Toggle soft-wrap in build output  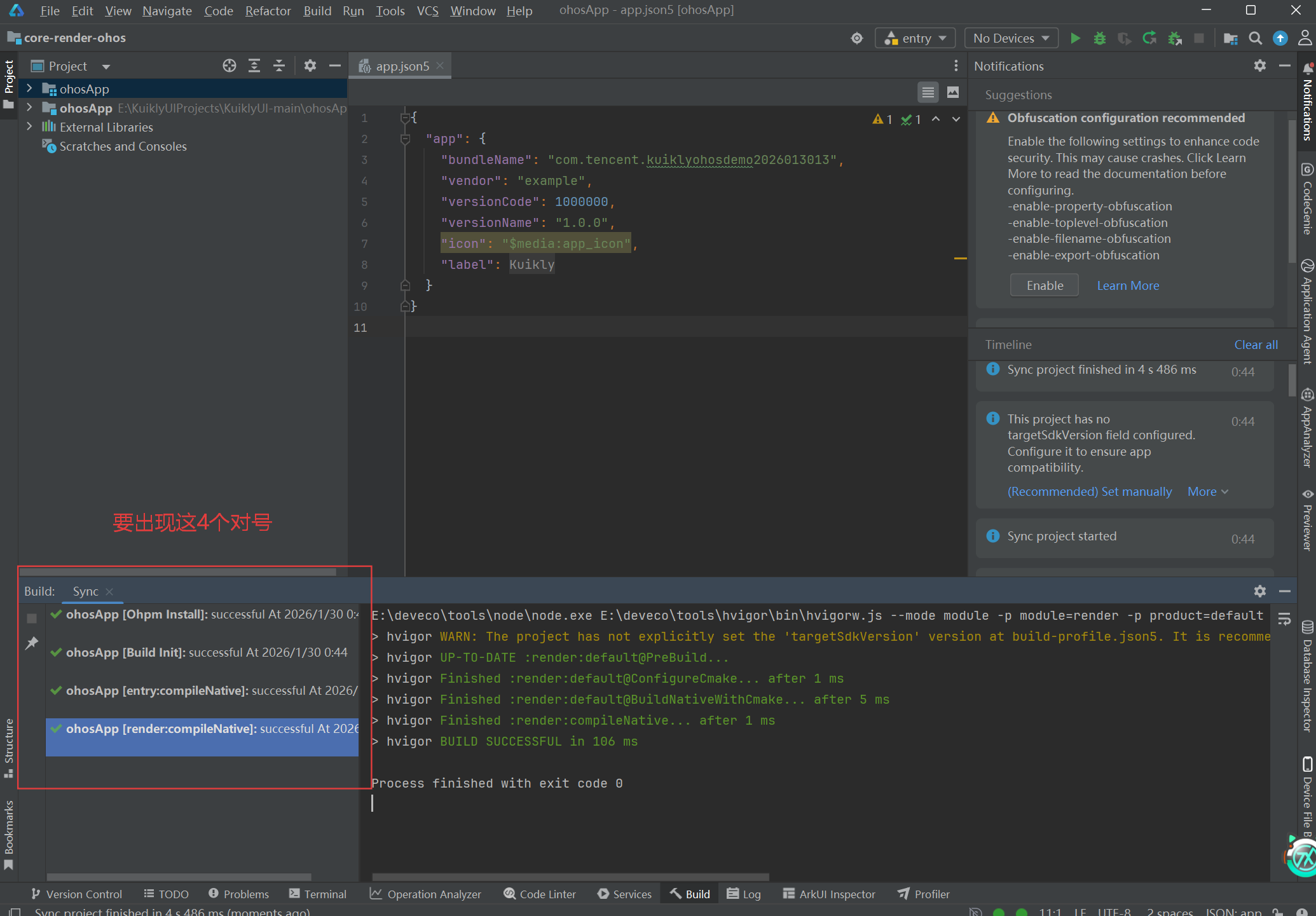click(1284, 619)
